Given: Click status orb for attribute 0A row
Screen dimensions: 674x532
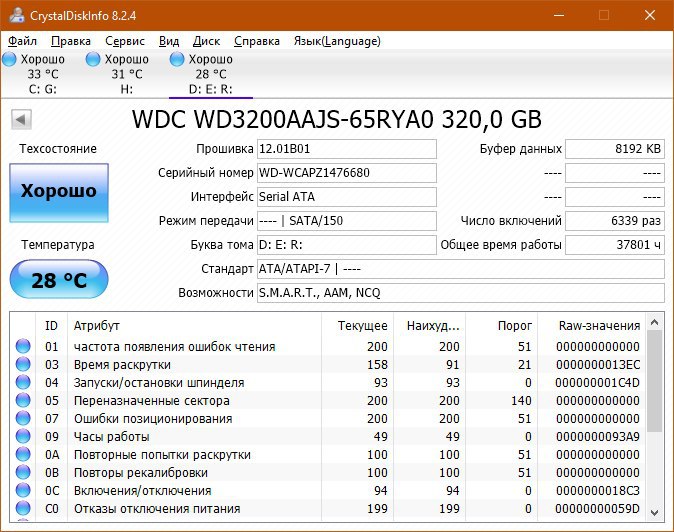Looking at the screenshot, I should (23, 455).
